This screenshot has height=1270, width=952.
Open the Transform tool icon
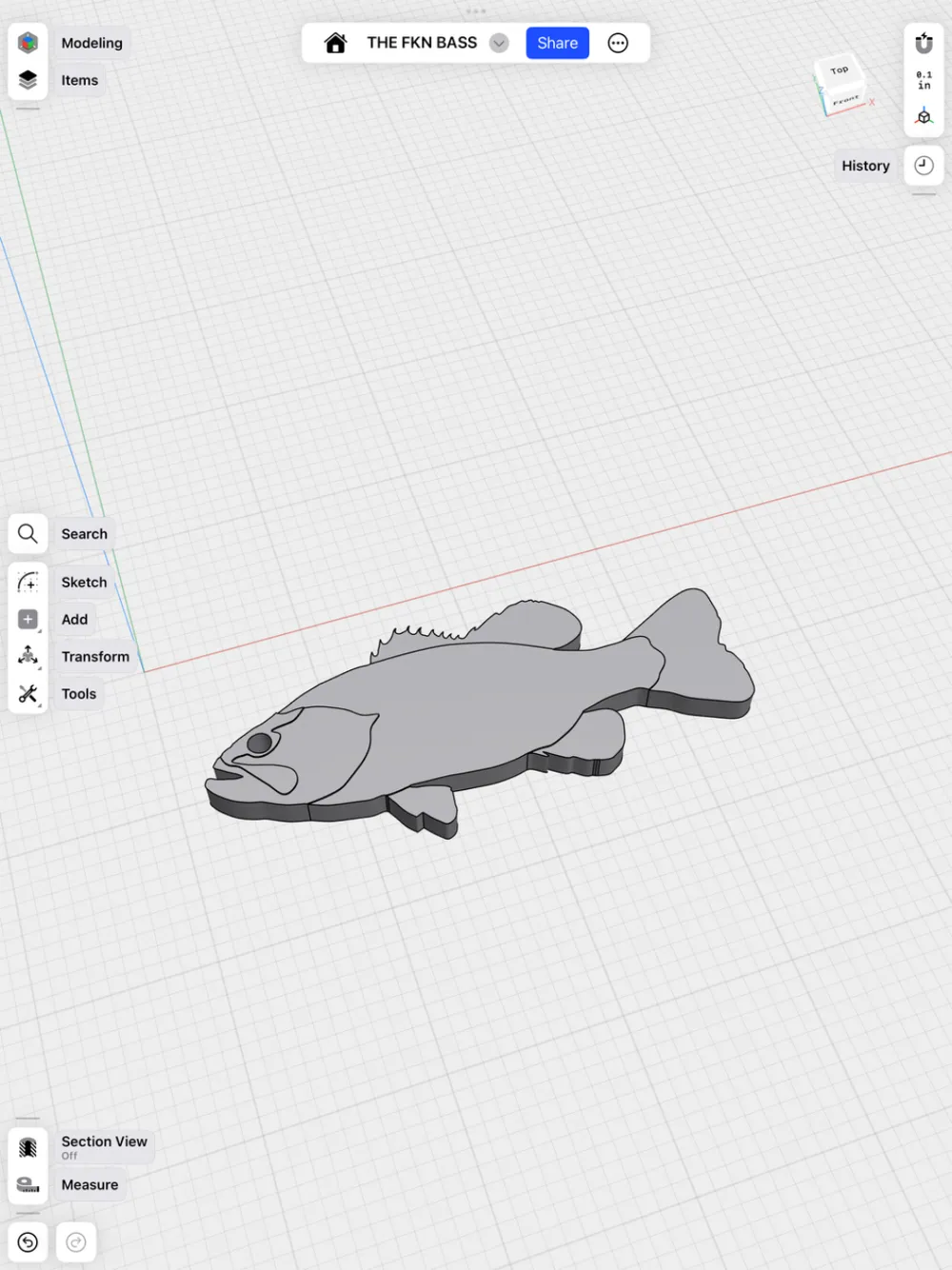pos(28,656)
